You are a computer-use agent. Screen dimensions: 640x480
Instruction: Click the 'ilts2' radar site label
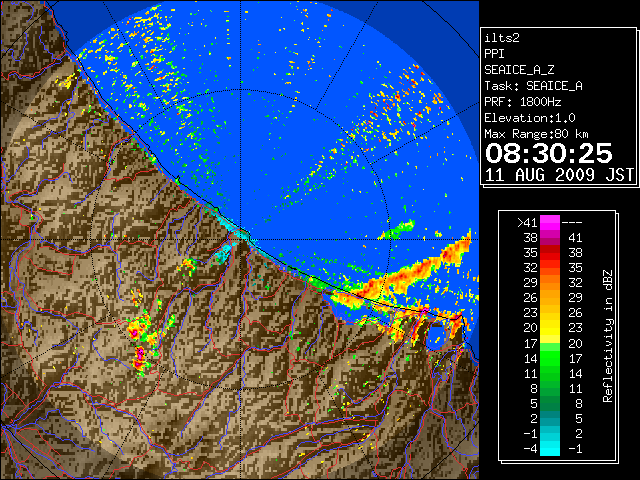tap(502, 38)
